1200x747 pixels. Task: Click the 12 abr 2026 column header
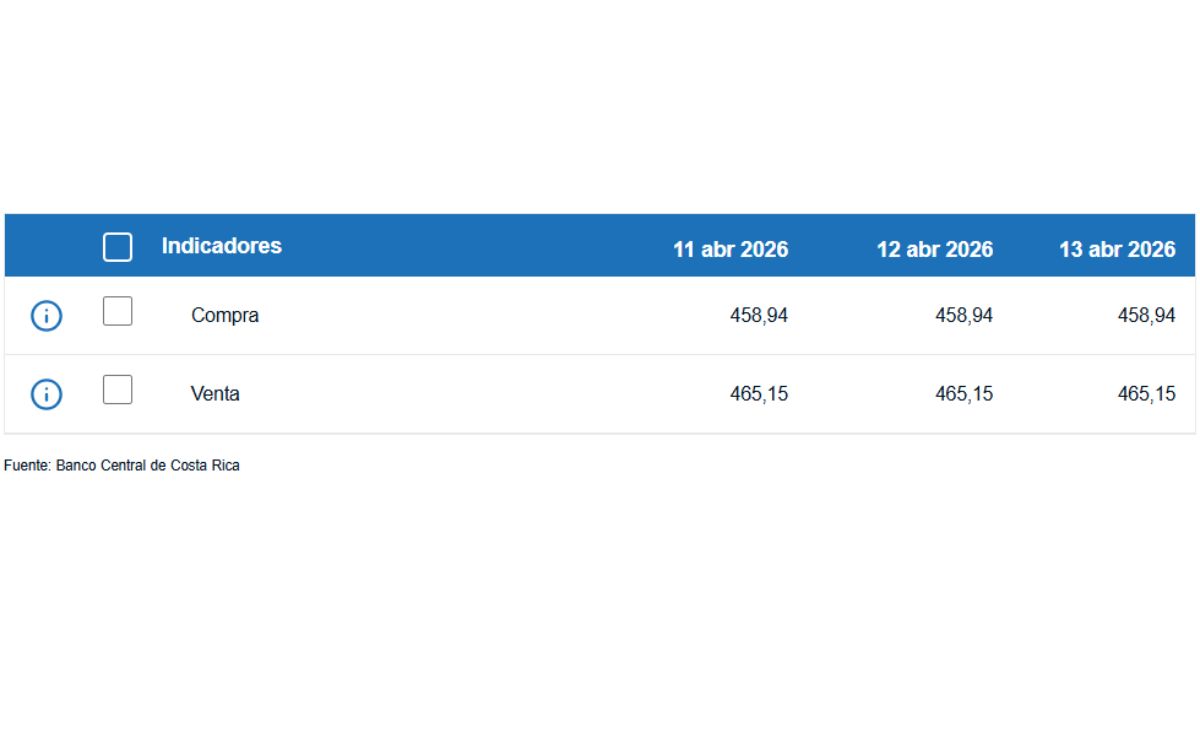click(936, 250)
